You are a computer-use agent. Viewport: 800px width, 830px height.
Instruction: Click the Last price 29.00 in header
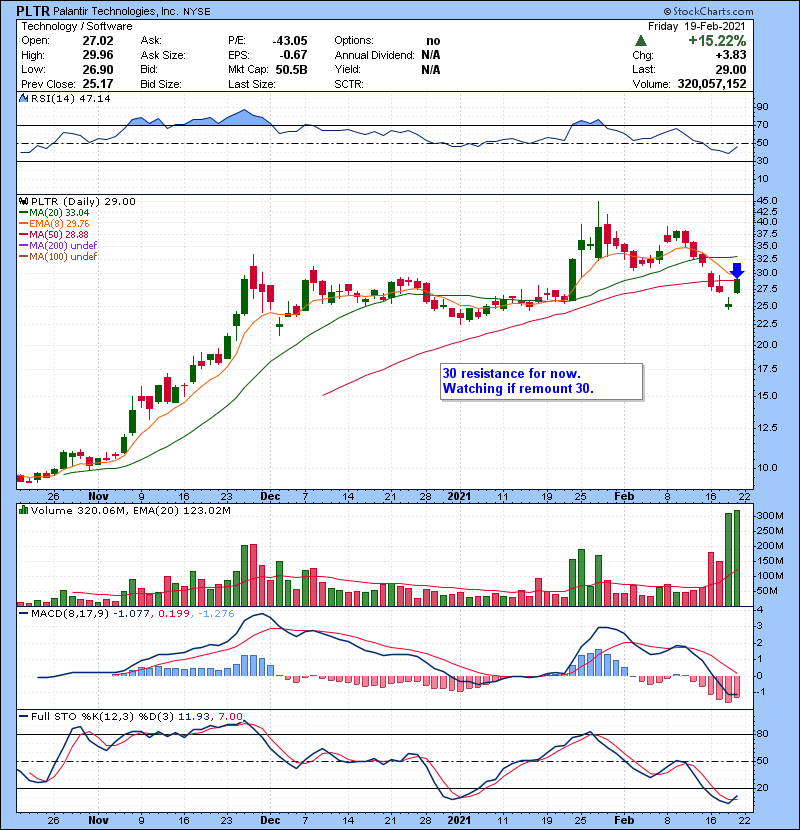[x=731, y=69]
